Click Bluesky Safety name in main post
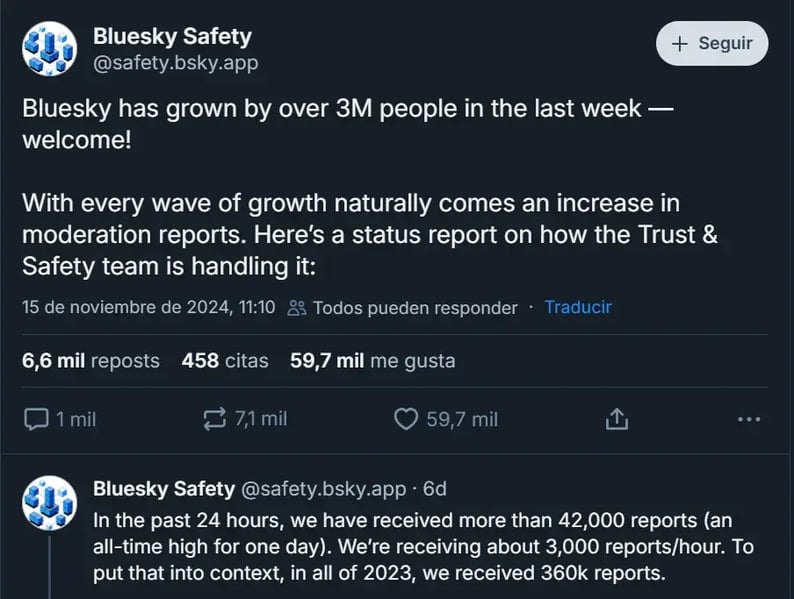 pyautogui.click(x=172, y=36)
